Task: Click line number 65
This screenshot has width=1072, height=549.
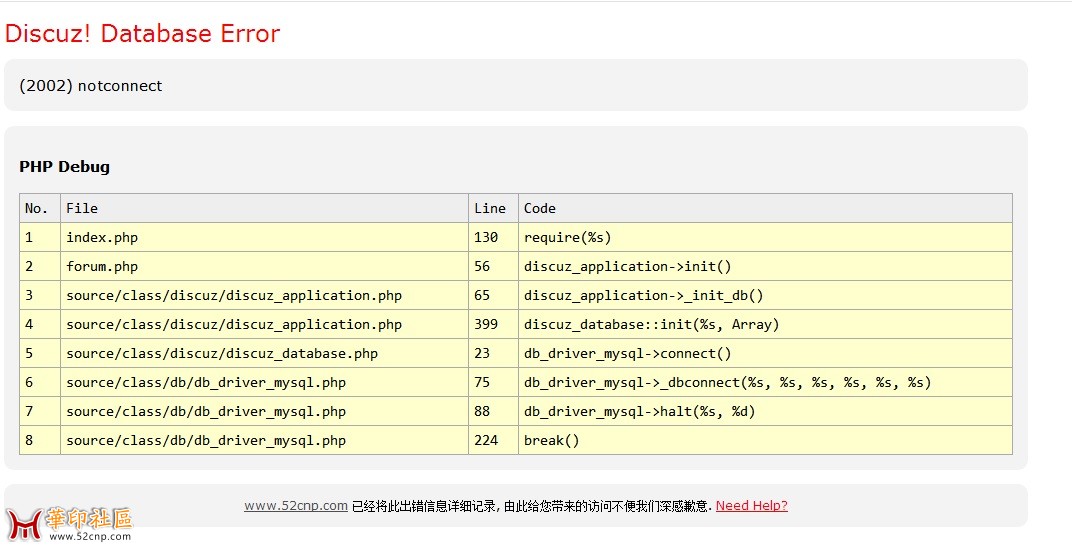Action: (x=493, y=295)
